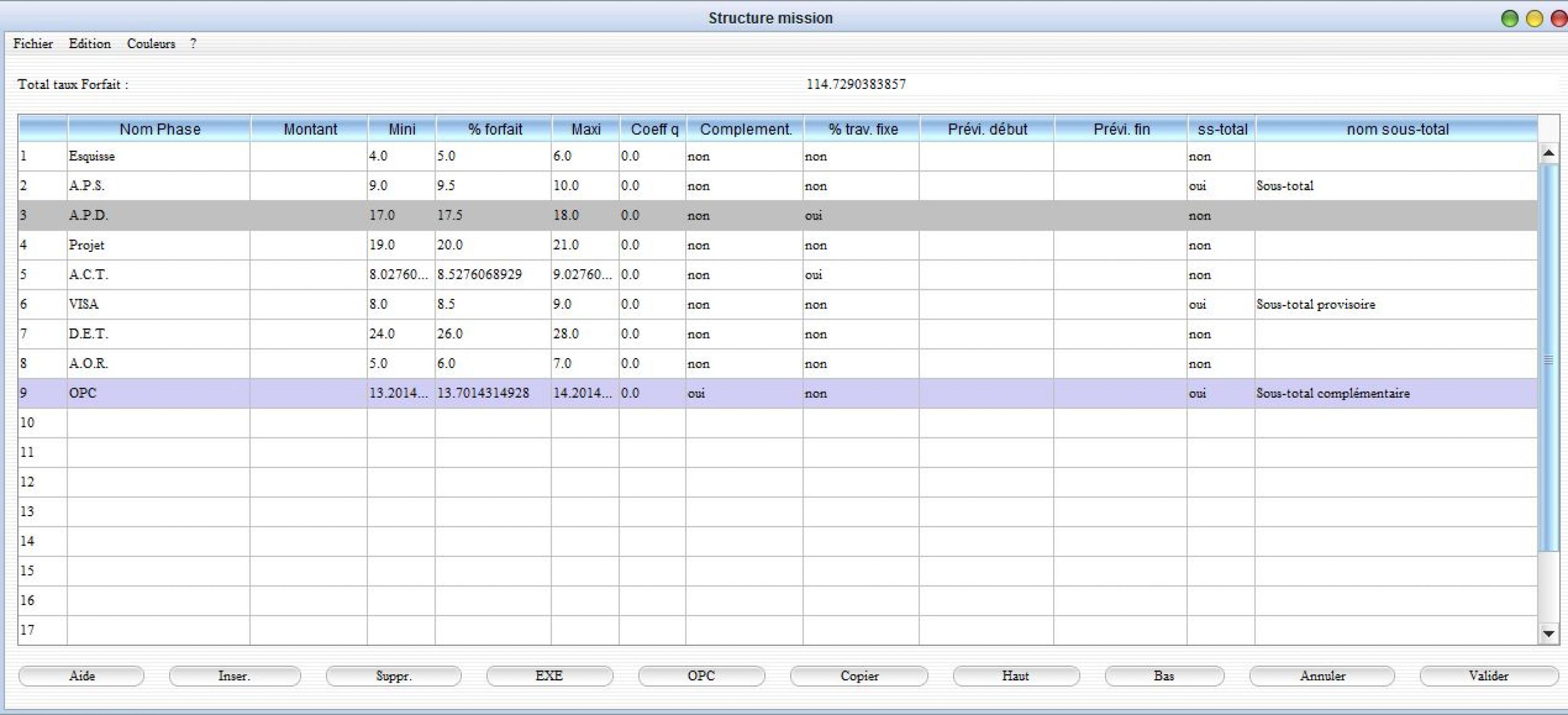
Task: Click the 13.7014314928 forfait cell
Action: tap(493, 393)
